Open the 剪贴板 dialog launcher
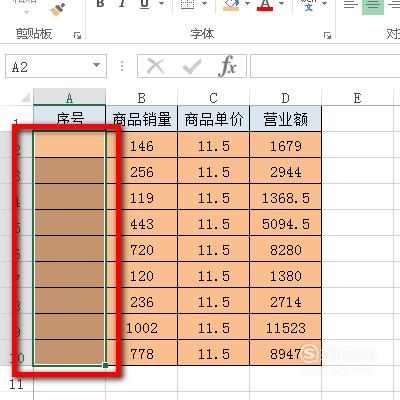Viewport: 400px width, 400px height. pos(77,35)
